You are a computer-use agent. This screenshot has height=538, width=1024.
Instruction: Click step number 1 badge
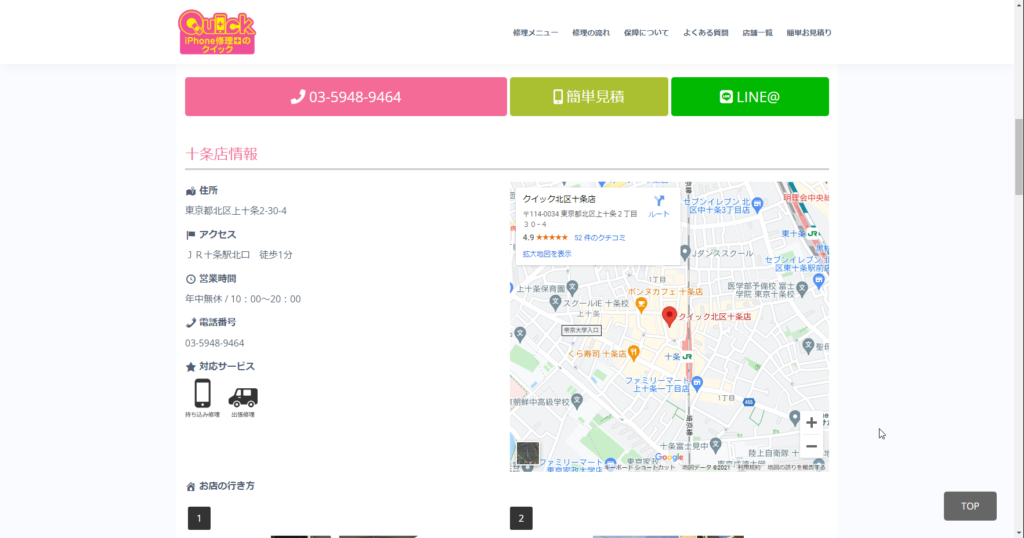[199, 518]
